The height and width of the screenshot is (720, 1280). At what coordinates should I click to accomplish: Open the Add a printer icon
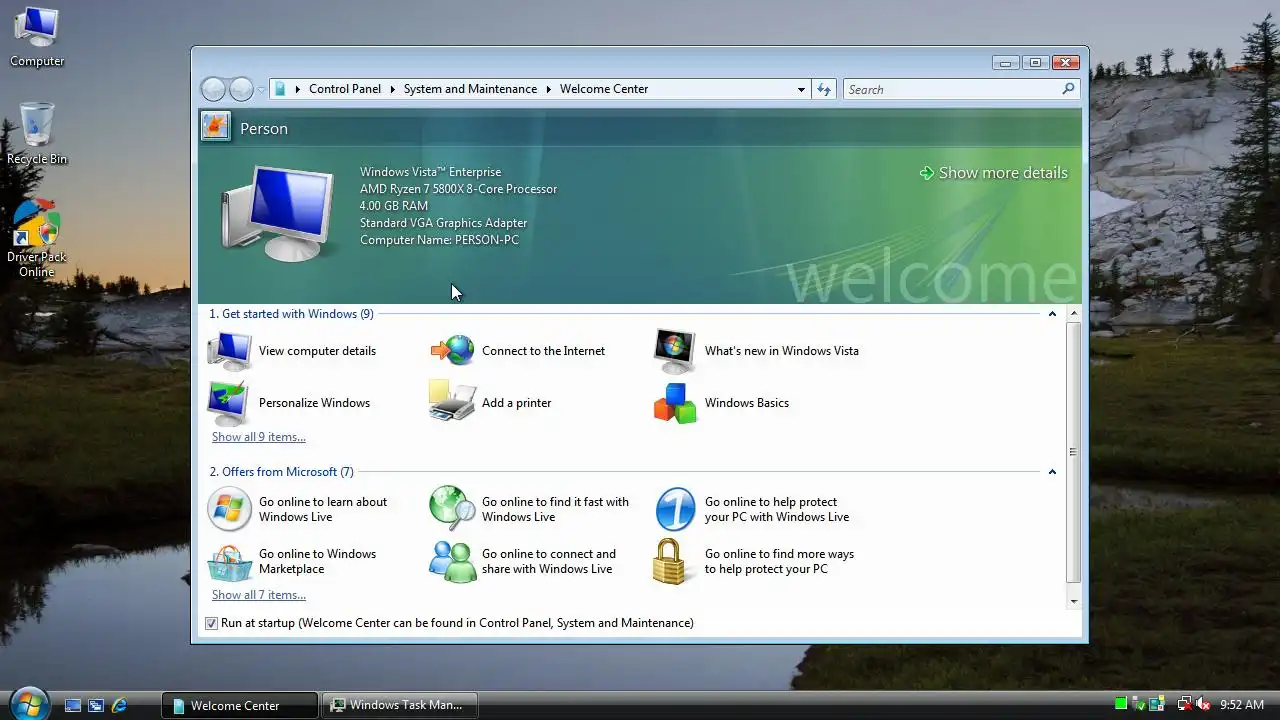pos(452,401)
